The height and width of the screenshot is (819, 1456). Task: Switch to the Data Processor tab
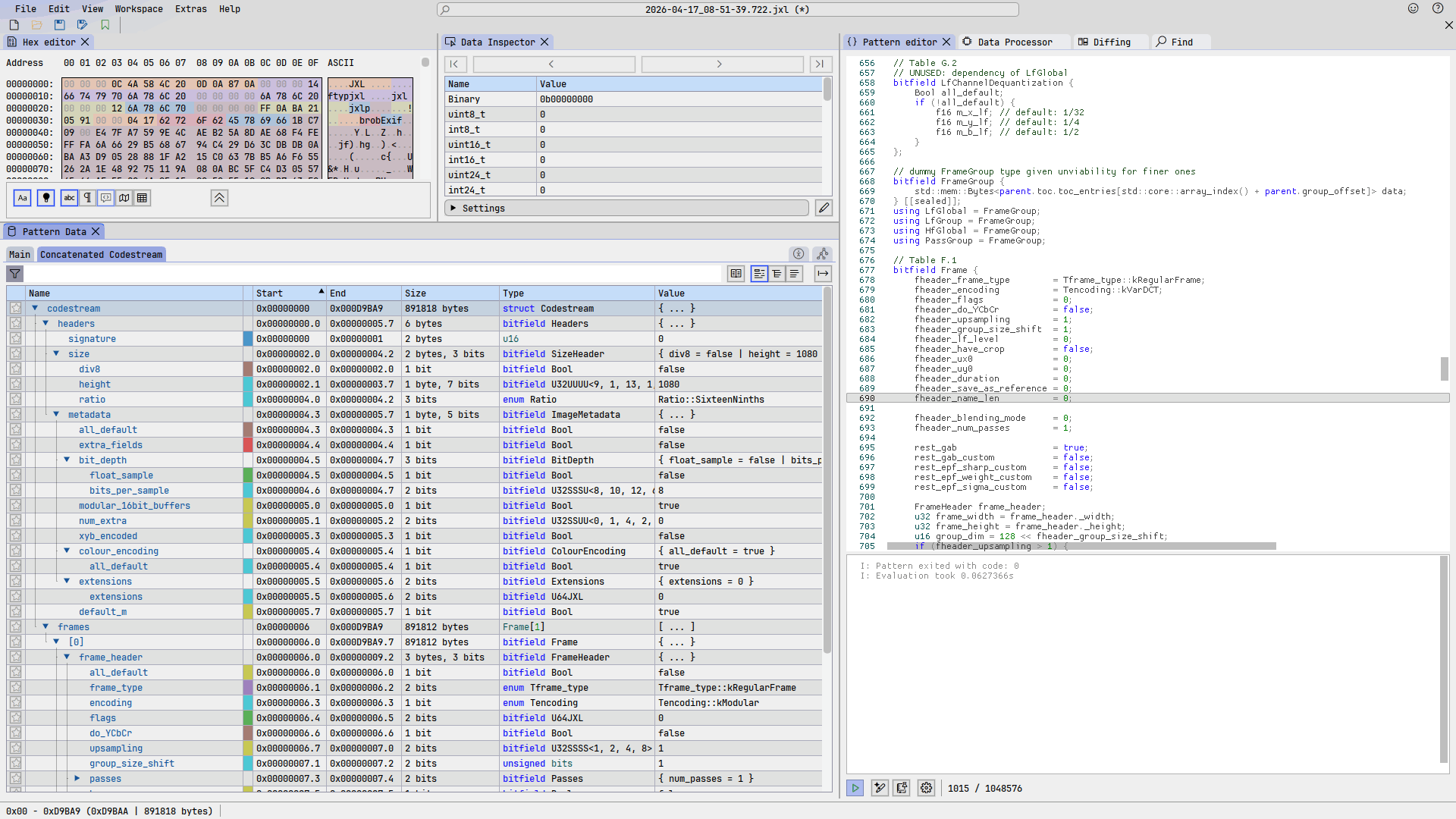tap(1015, 42)
